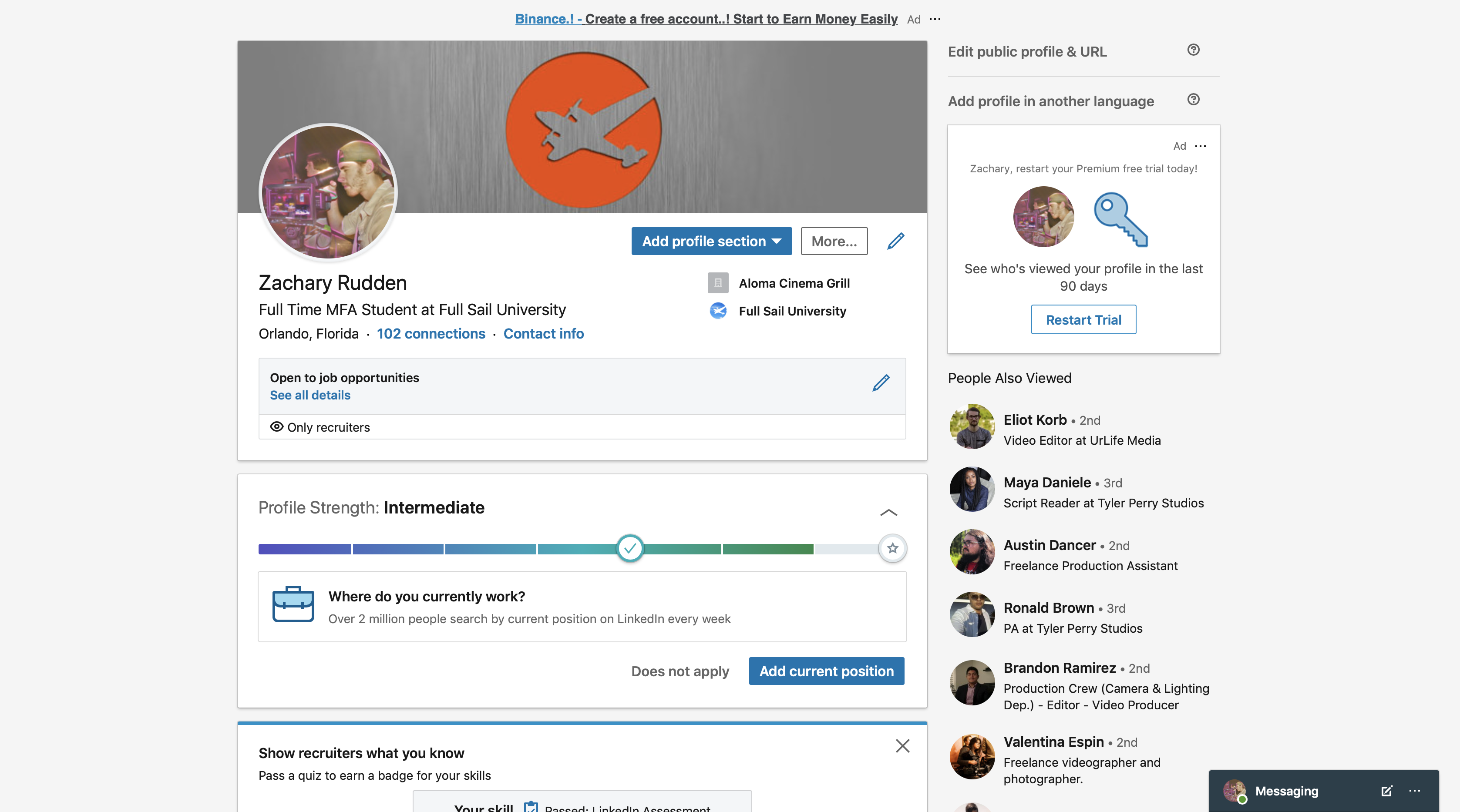Open three-dot options on the Premium ad card
The height and width of the screenshot is (812, 1460).
pos(1201,146)
